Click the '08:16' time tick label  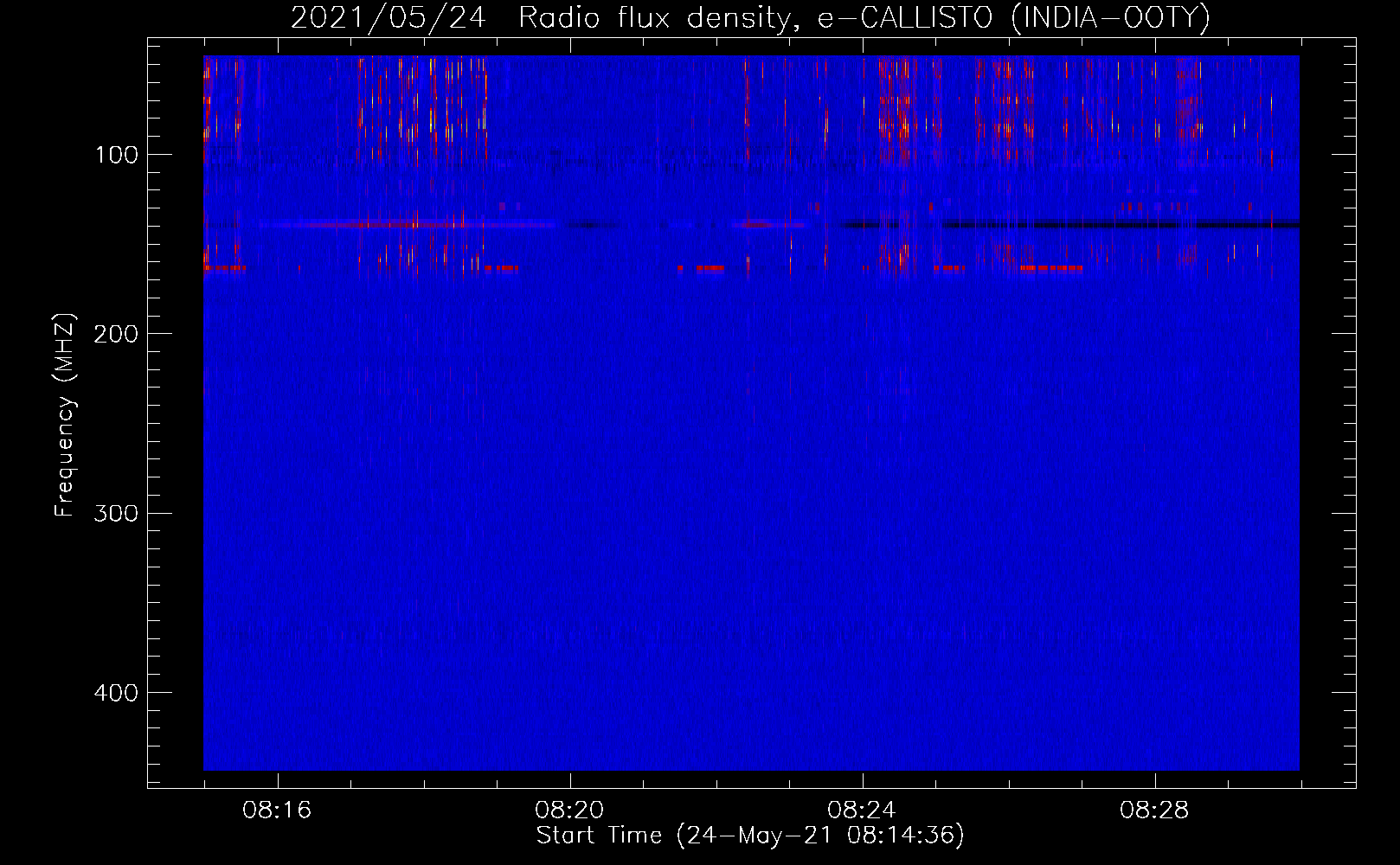point(277,810)
